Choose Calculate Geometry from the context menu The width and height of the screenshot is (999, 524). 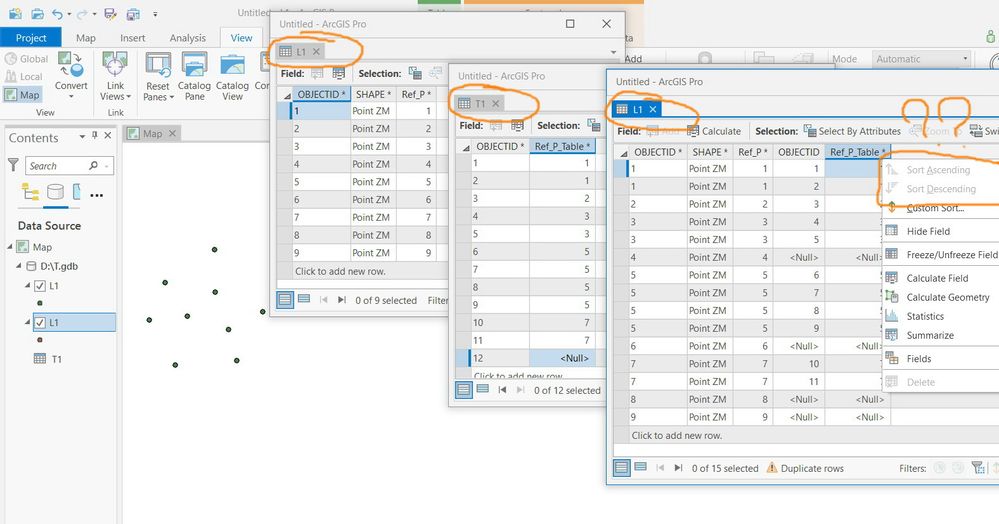pyautogui.click(x=947, y=297)
